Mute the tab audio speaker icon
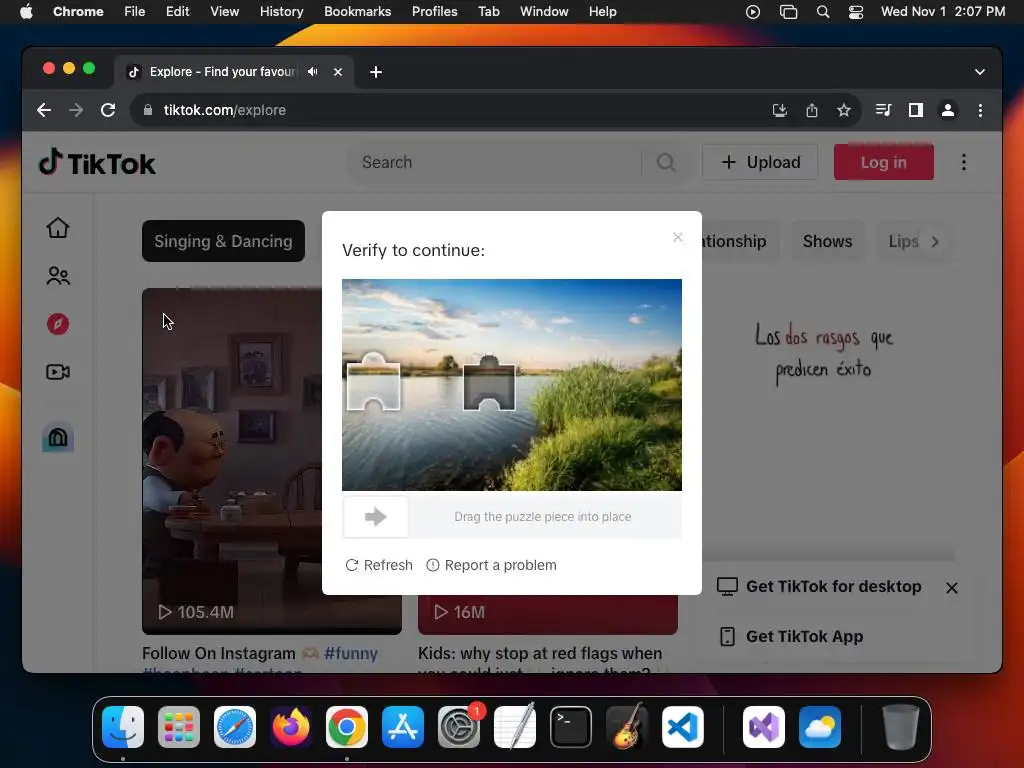The image size is (1024, 768). coord(313,72)
